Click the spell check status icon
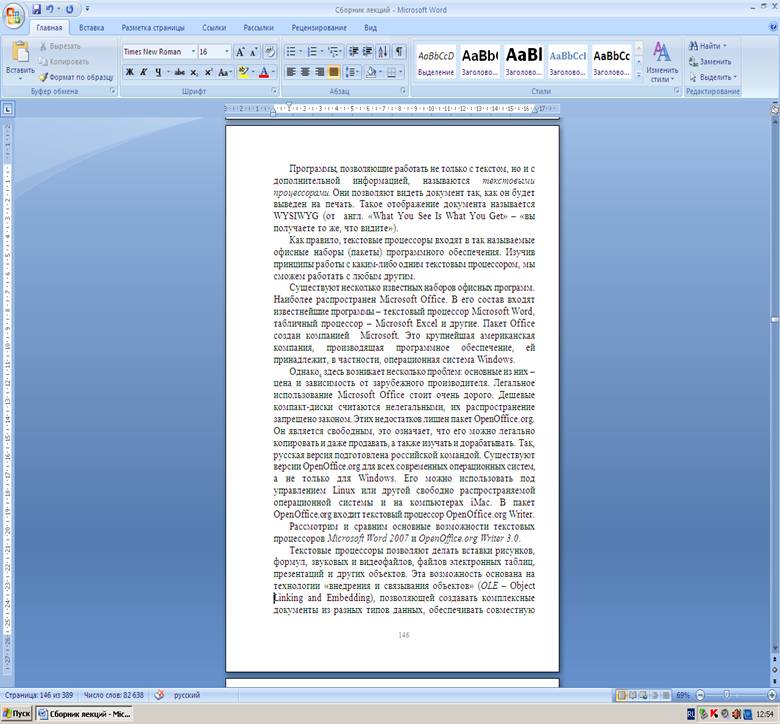The width and height of the screenshot is (780, 724). pyautogui.click(x=159, y=695)
